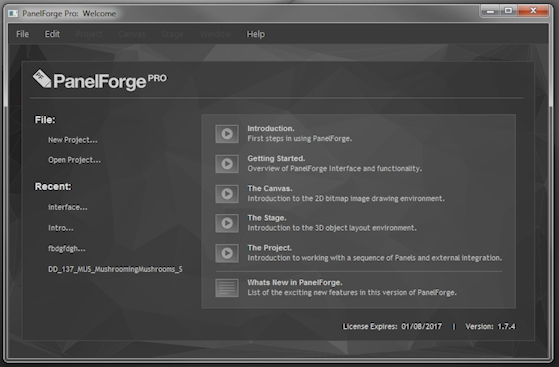559x367 pixels.
Task: Play The Project tutorial video icon
Action: [227, 253]
